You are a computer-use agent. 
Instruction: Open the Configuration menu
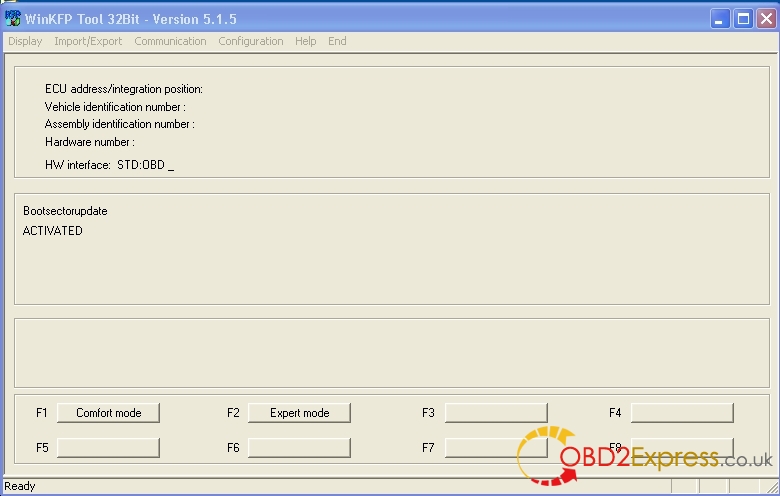coord(251,41)
